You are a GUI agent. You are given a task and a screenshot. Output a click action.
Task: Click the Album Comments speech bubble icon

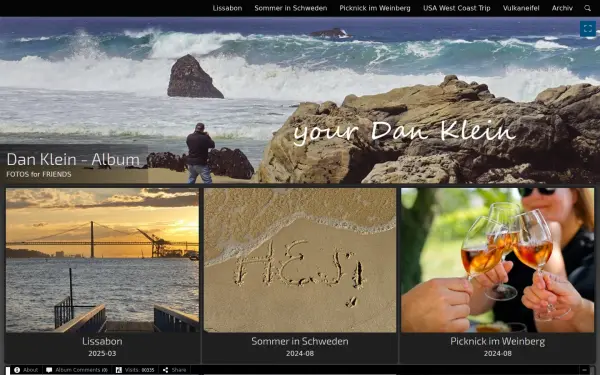click(49, 370)
